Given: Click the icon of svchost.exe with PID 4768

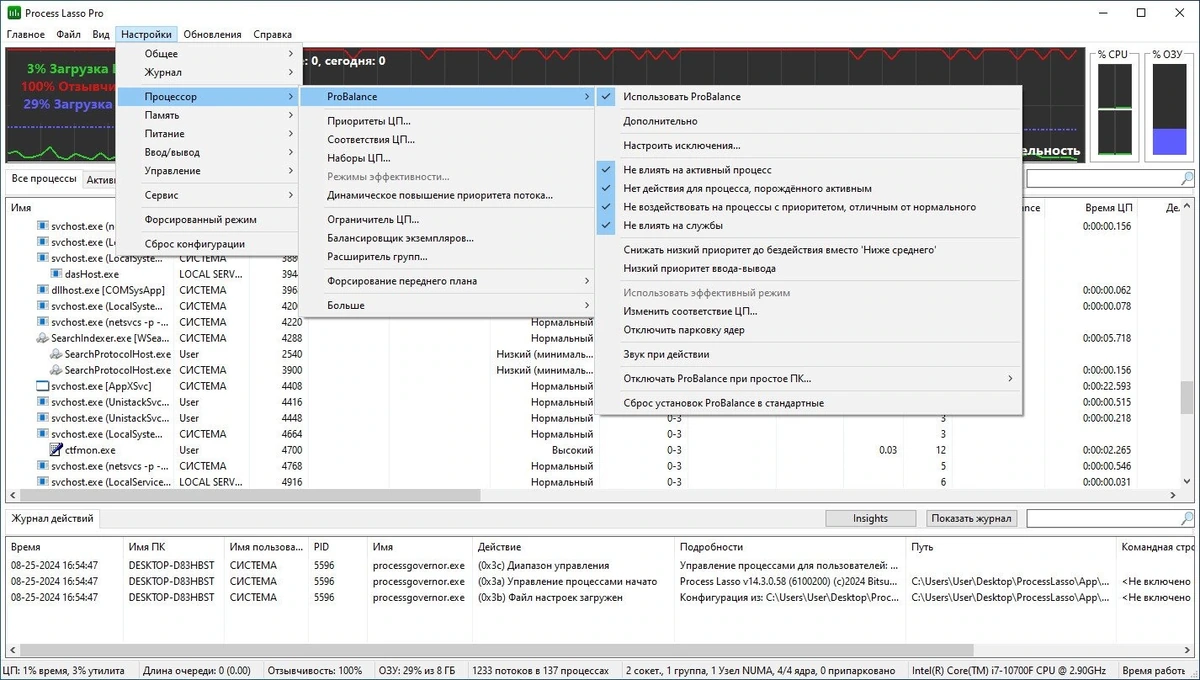Looking at the screenshot, I should click(x=43, y=466).
